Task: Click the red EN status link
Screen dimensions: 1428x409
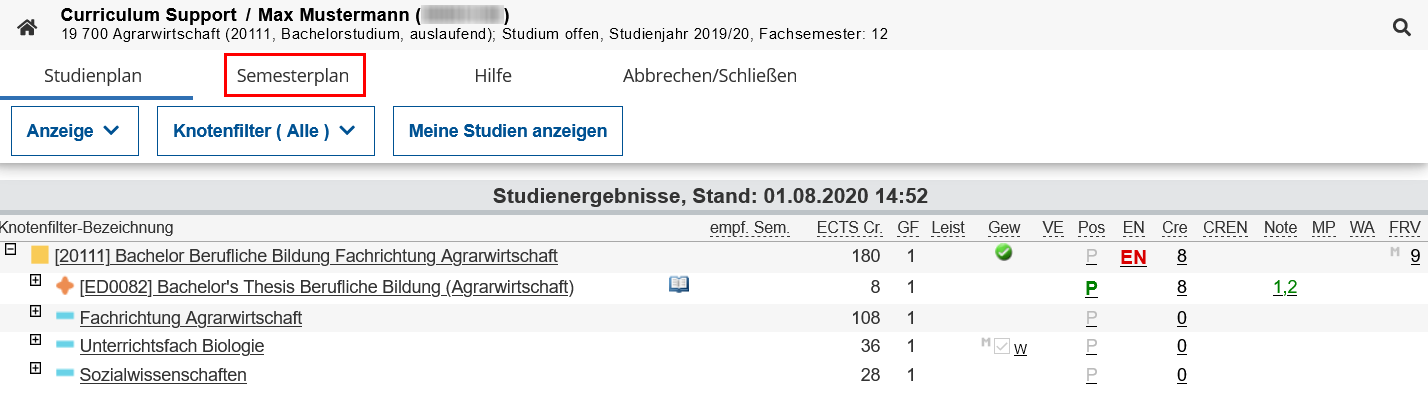Action: (1133, 257)
